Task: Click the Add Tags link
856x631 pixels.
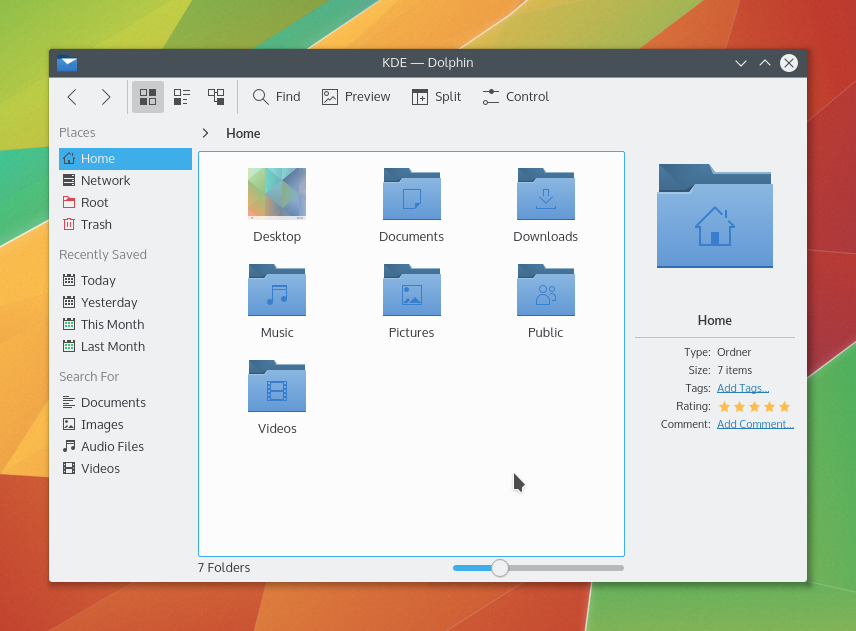Action: (742, 388)
